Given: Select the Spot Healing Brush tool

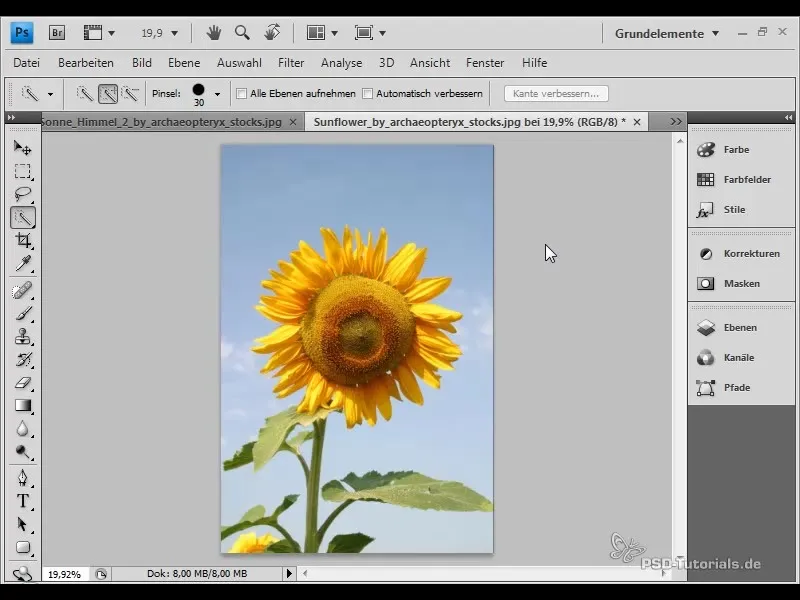Looking at the screenshot, I should [x=22, y=291].
